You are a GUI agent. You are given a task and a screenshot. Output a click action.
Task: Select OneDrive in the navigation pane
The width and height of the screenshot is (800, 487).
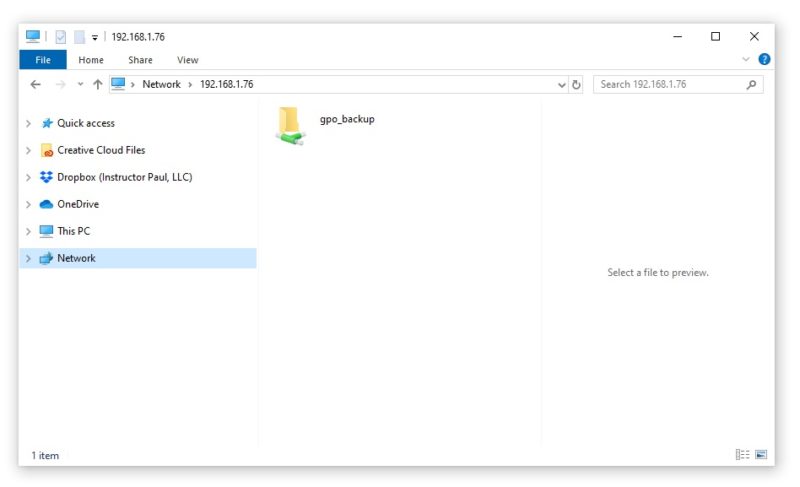tap(76, 204)
